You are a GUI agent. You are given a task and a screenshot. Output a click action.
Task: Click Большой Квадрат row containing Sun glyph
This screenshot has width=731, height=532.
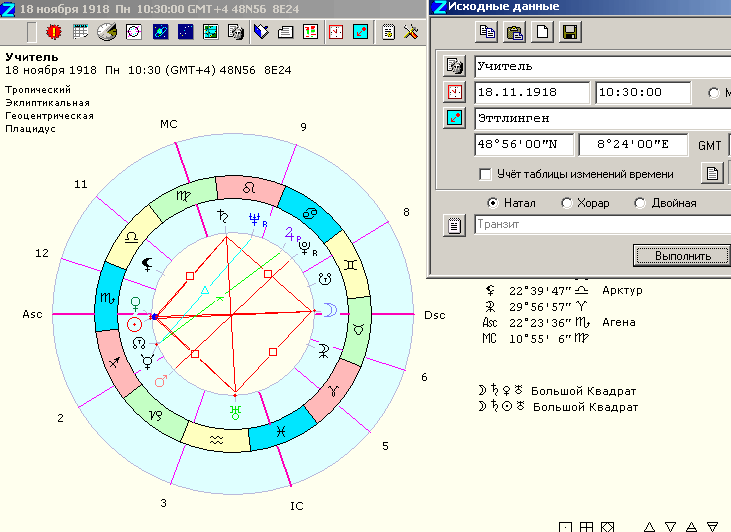tap(558, 407)
